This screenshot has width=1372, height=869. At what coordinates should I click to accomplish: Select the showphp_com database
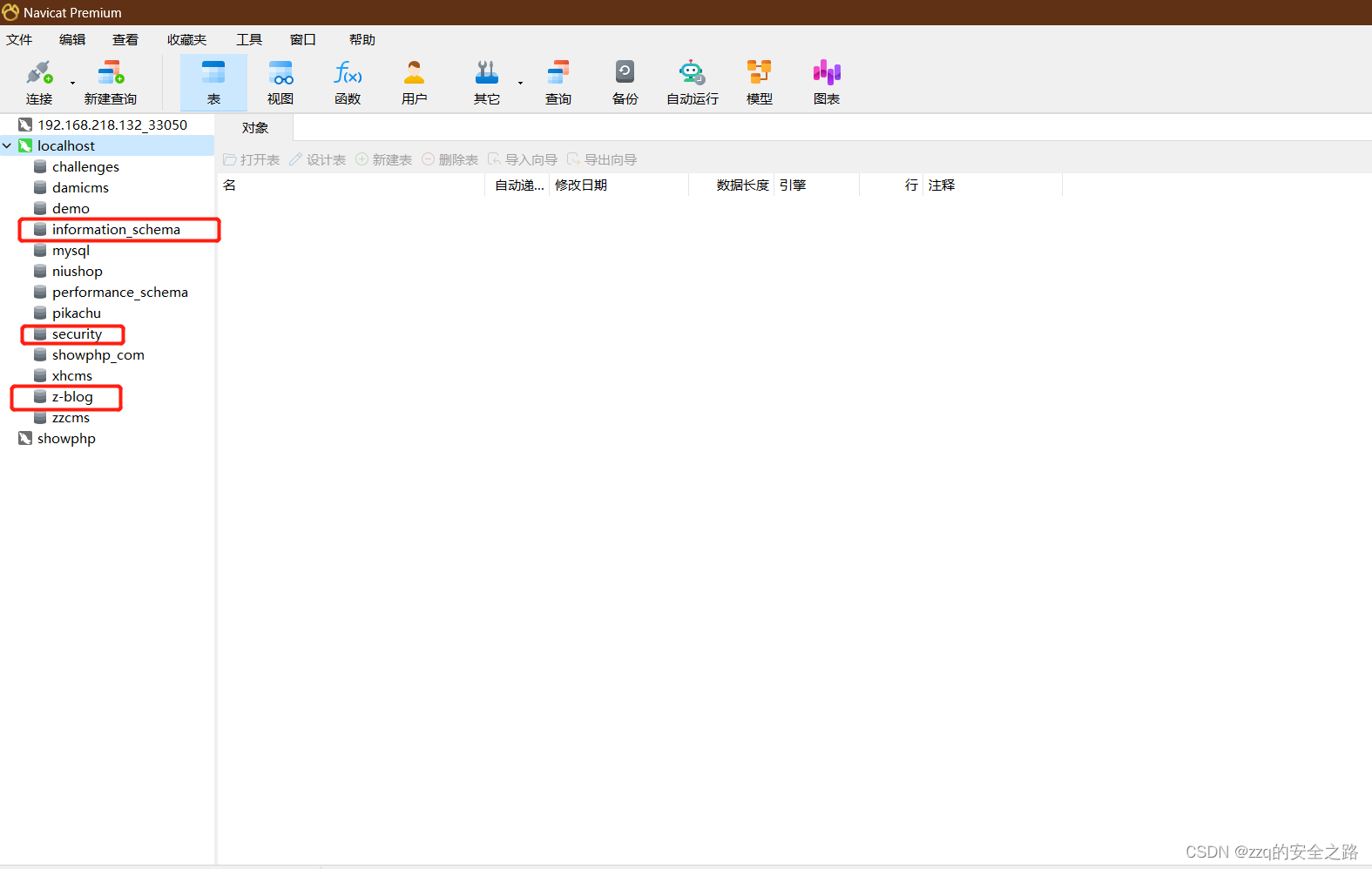98,354
